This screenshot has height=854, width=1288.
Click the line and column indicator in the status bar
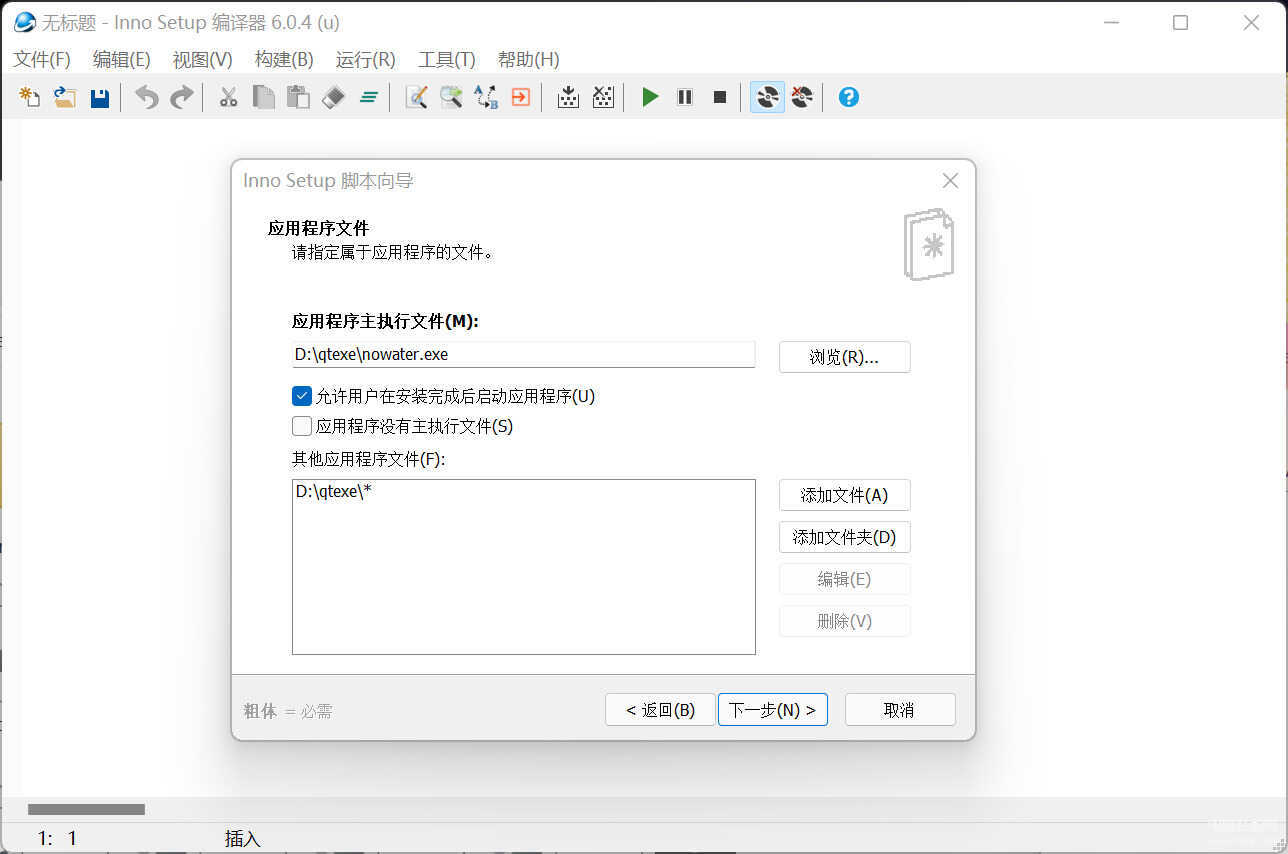click(x=57, y=839)
